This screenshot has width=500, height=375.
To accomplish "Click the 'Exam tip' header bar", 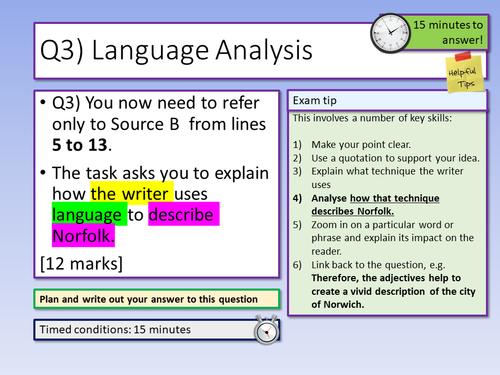I will [x=387, y=101].
